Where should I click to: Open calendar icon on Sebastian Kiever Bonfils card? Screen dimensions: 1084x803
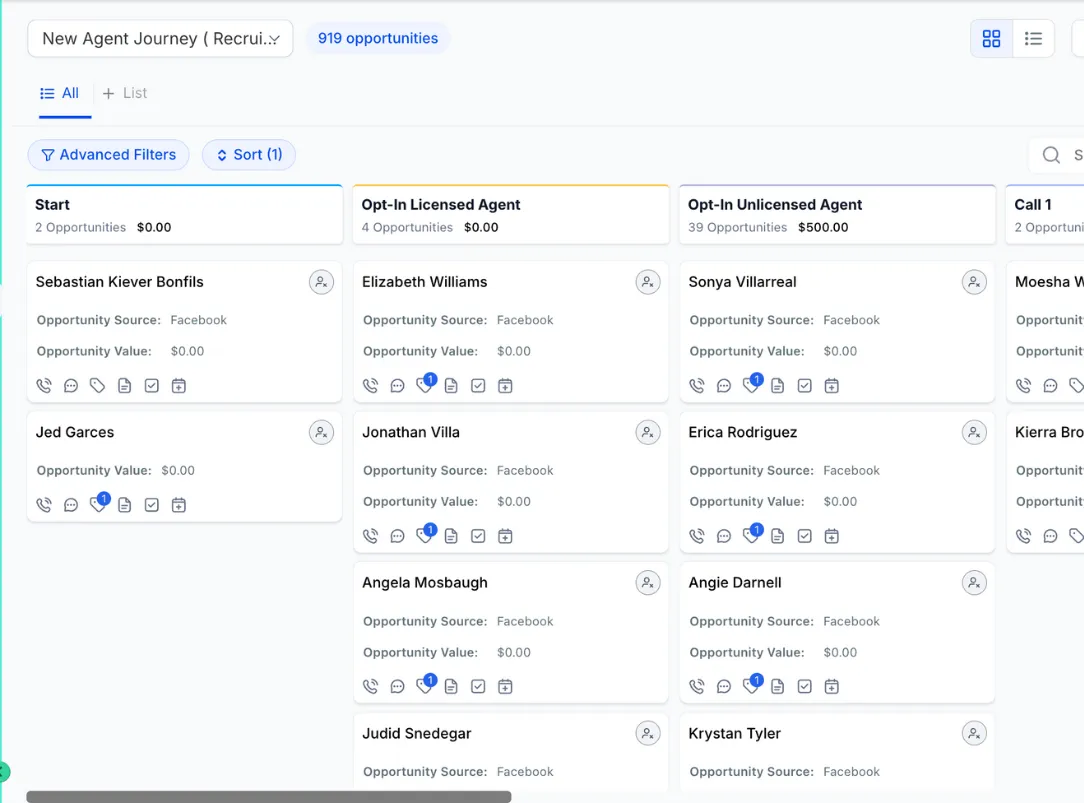(x=178, y=386)
